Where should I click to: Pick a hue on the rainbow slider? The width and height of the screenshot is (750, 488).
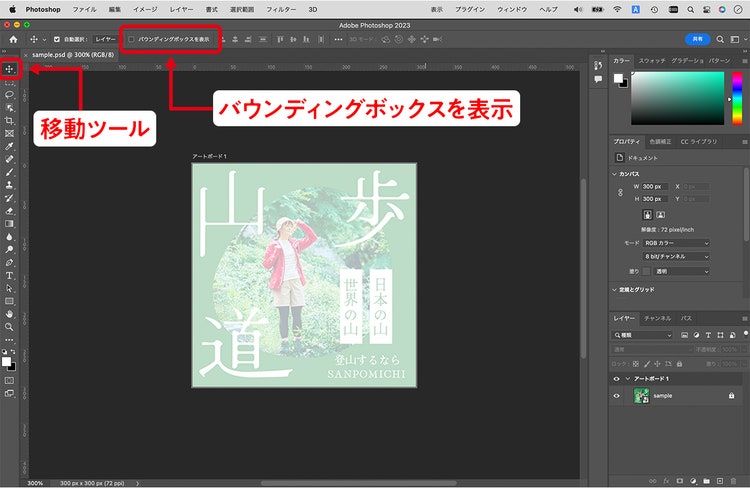tap(737, 98)
